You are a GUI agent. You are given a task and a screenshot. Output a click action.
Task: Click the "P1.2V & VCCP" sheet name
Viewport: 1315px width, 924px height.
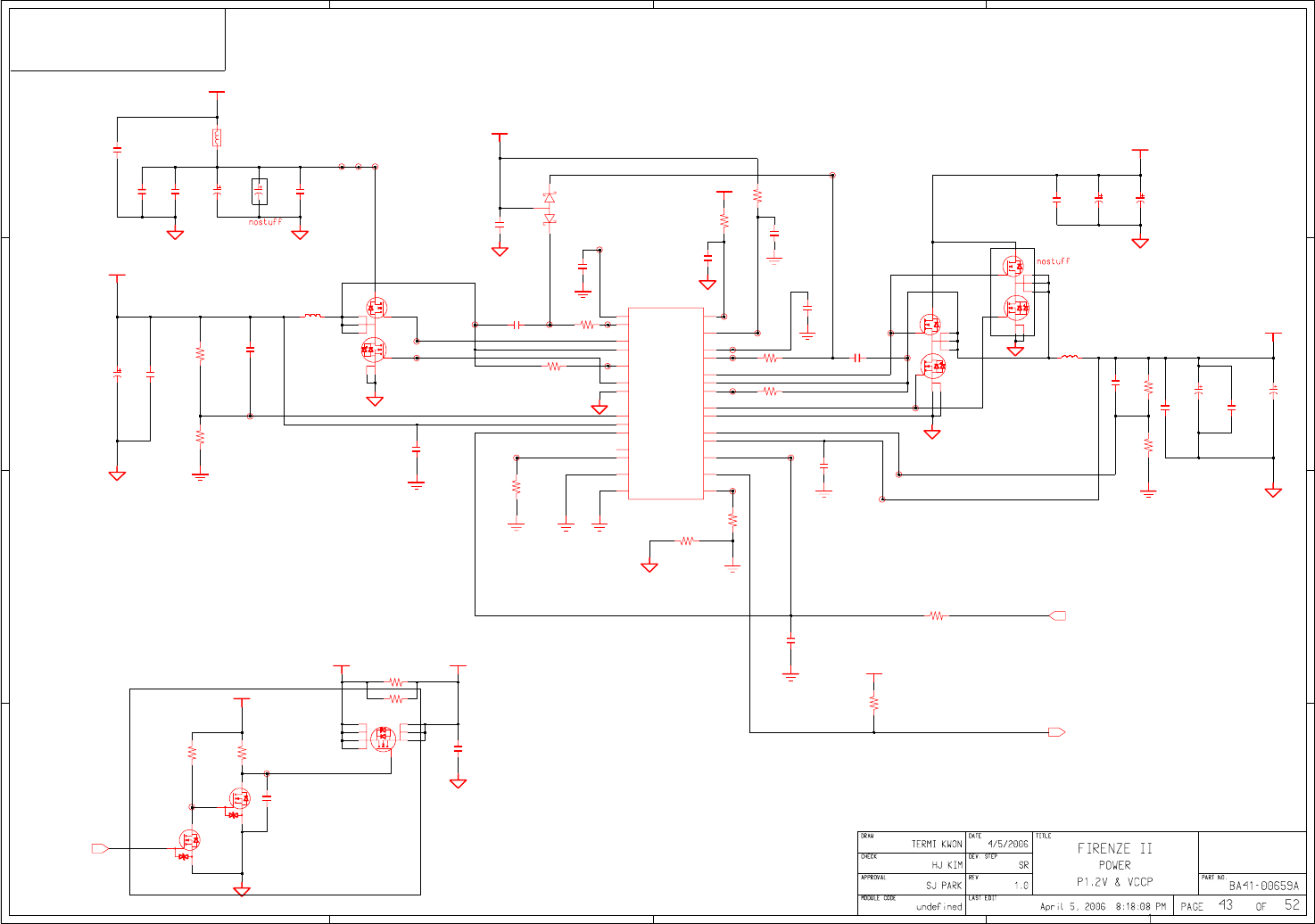pos(1114,882)
